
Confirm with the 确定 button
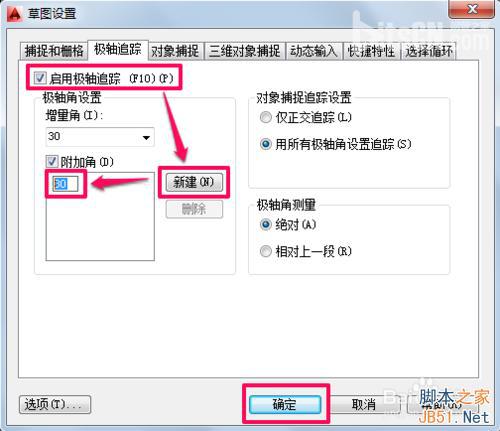(x=285, y=404)
